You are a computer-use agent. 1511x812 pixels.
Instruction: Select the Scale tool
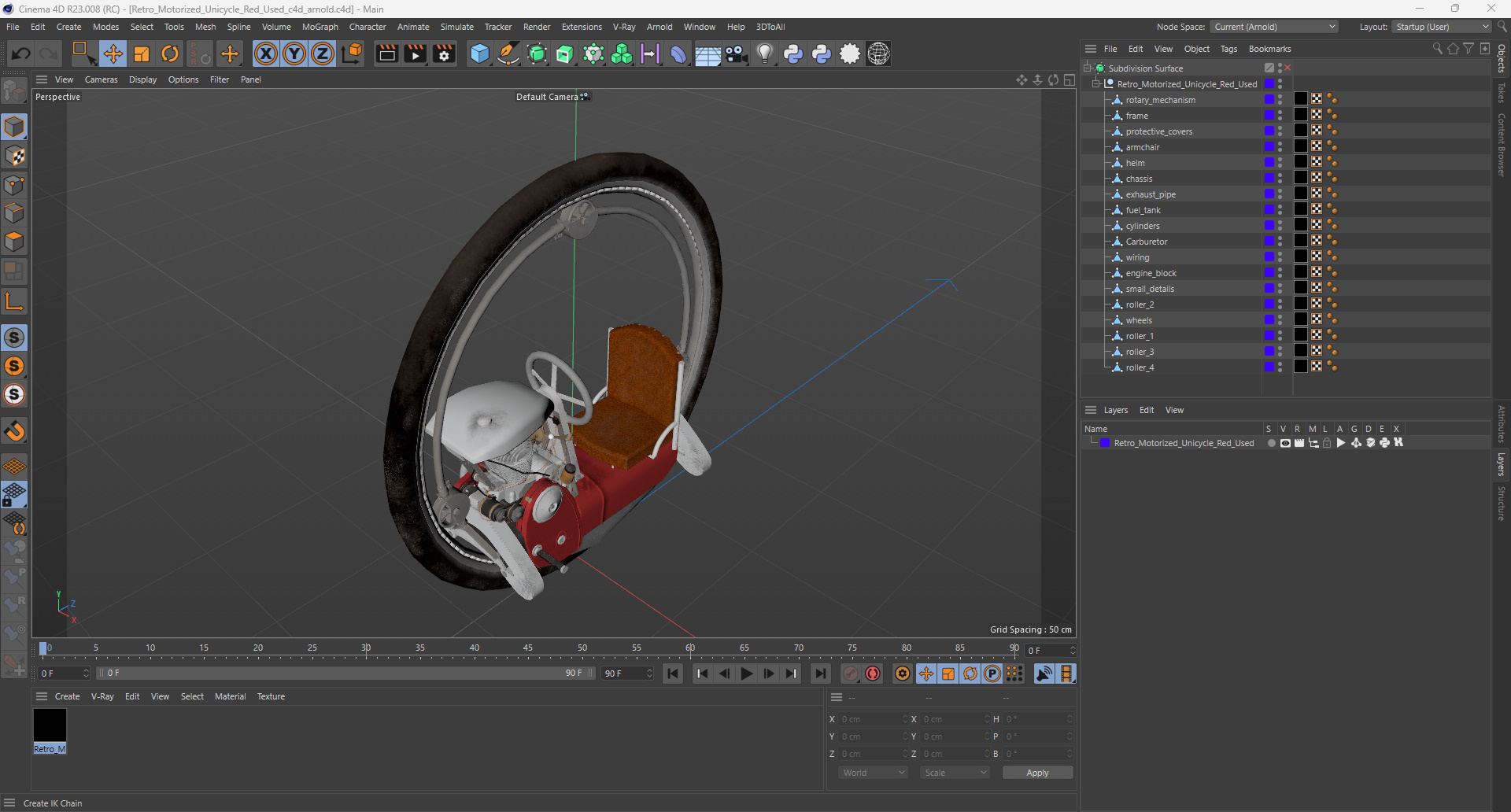point(142,54)
